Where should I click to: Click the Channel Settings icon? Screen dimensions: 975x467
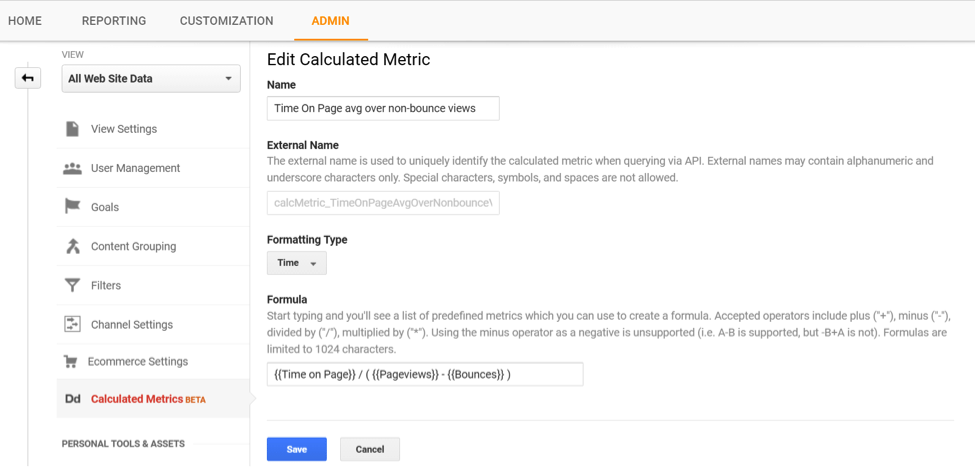coord(72,324)
